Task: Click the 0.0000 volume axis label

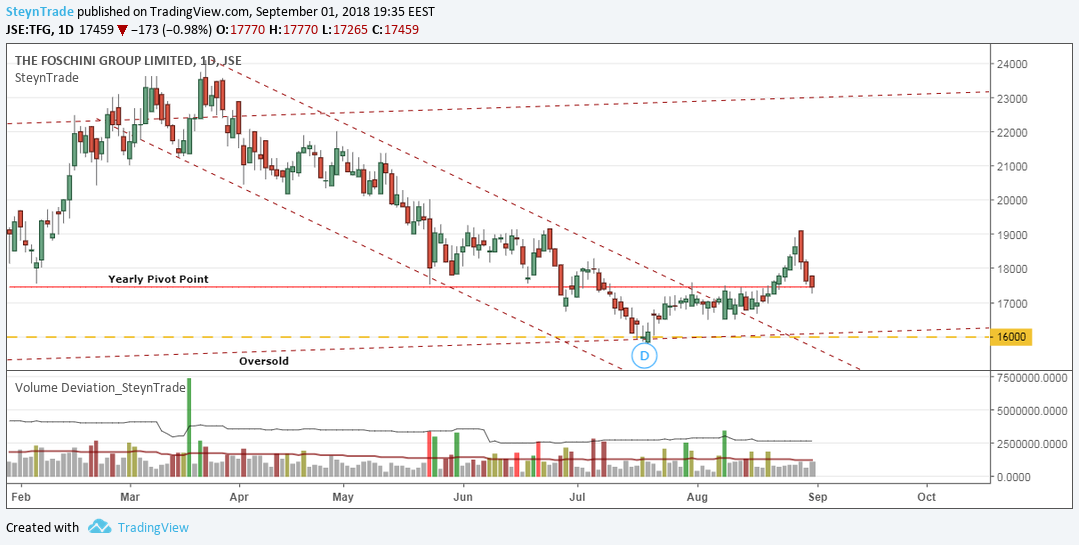Action: (1012, 476)
